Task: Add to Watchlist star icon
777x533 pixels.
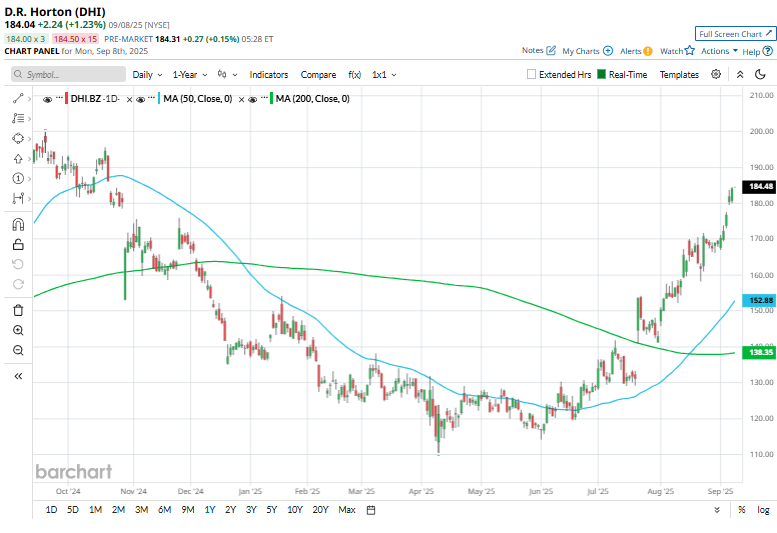Action: pyautogui.click(x=690, y=51)
